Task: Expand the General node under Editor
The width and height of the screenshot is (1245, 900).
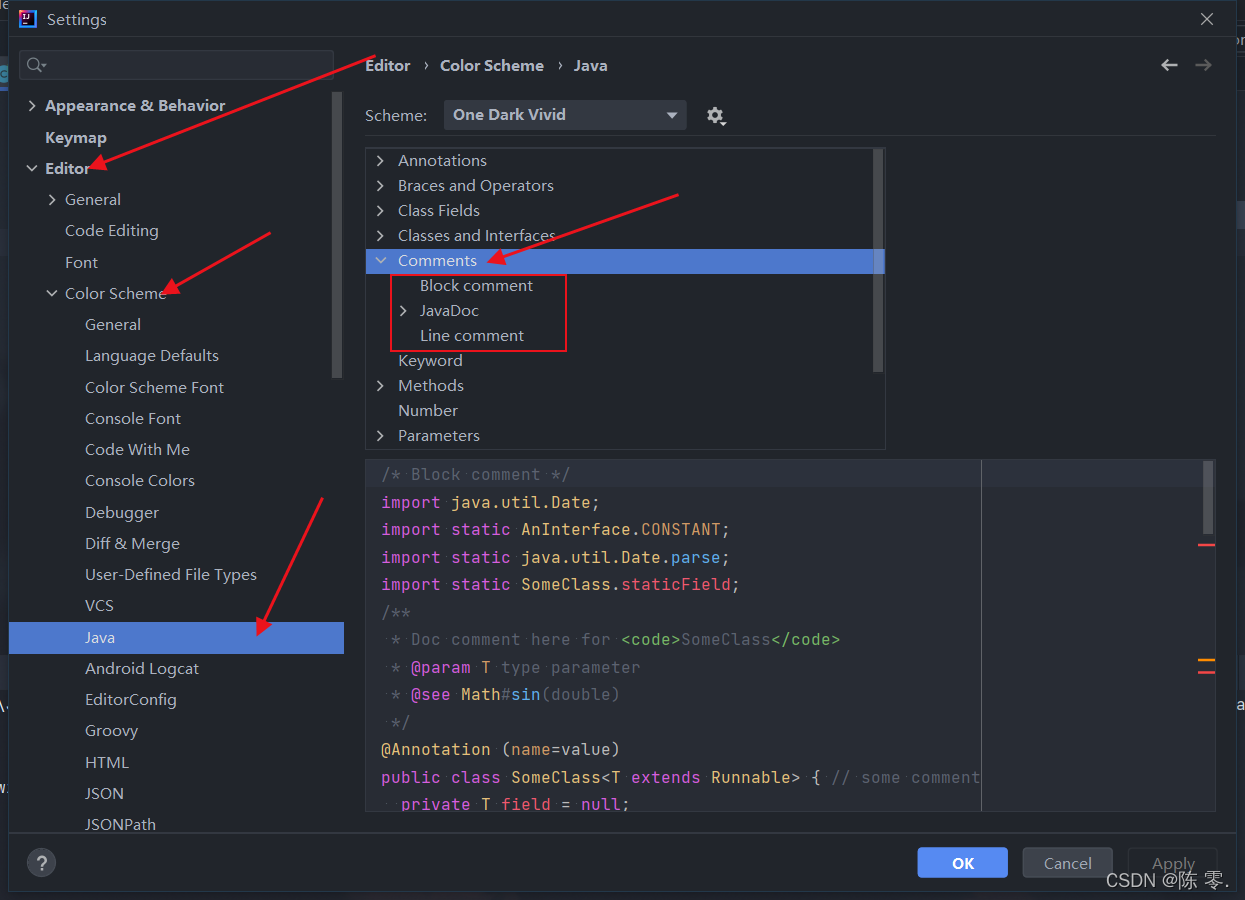Action: click(52, 200)
